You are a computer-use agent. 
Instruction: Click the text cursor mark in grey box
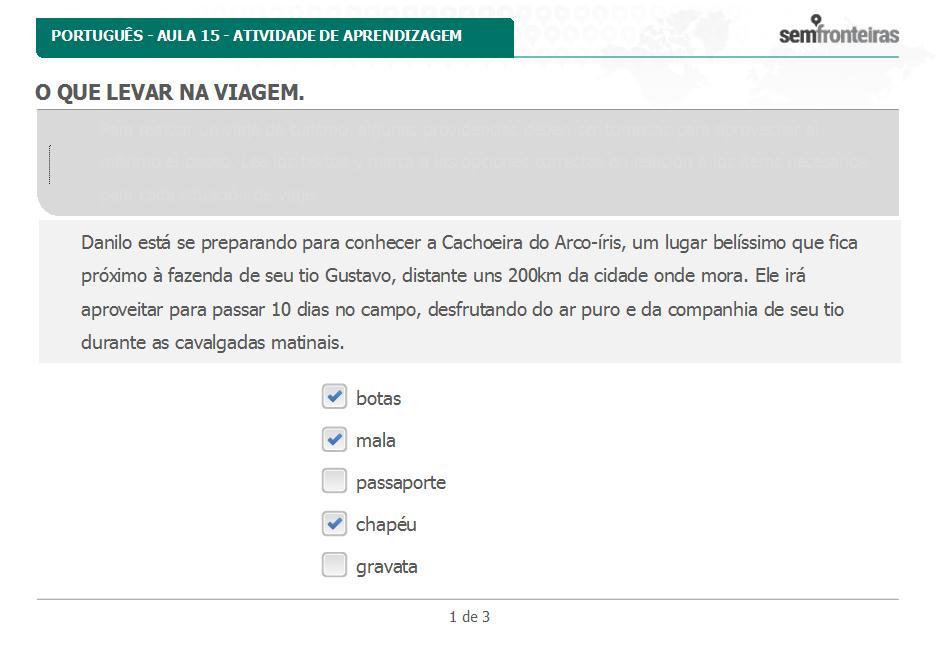point(49,164)
